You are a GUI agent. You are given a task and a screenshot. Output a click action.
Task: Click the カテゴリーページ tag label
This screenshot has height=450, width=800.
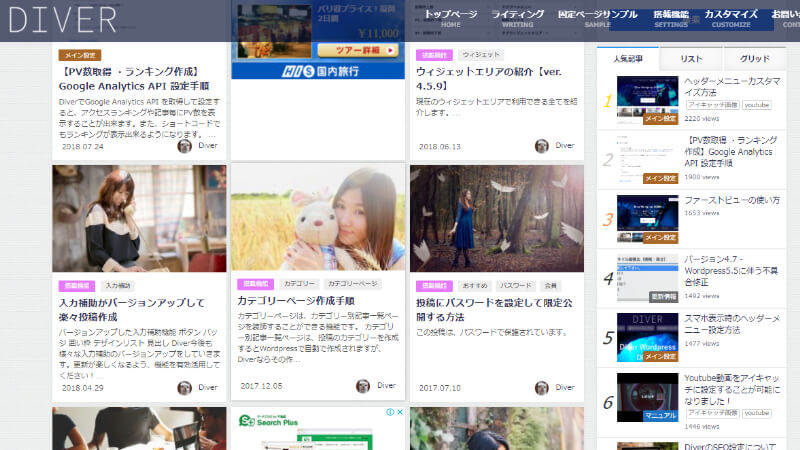[353, 284]
